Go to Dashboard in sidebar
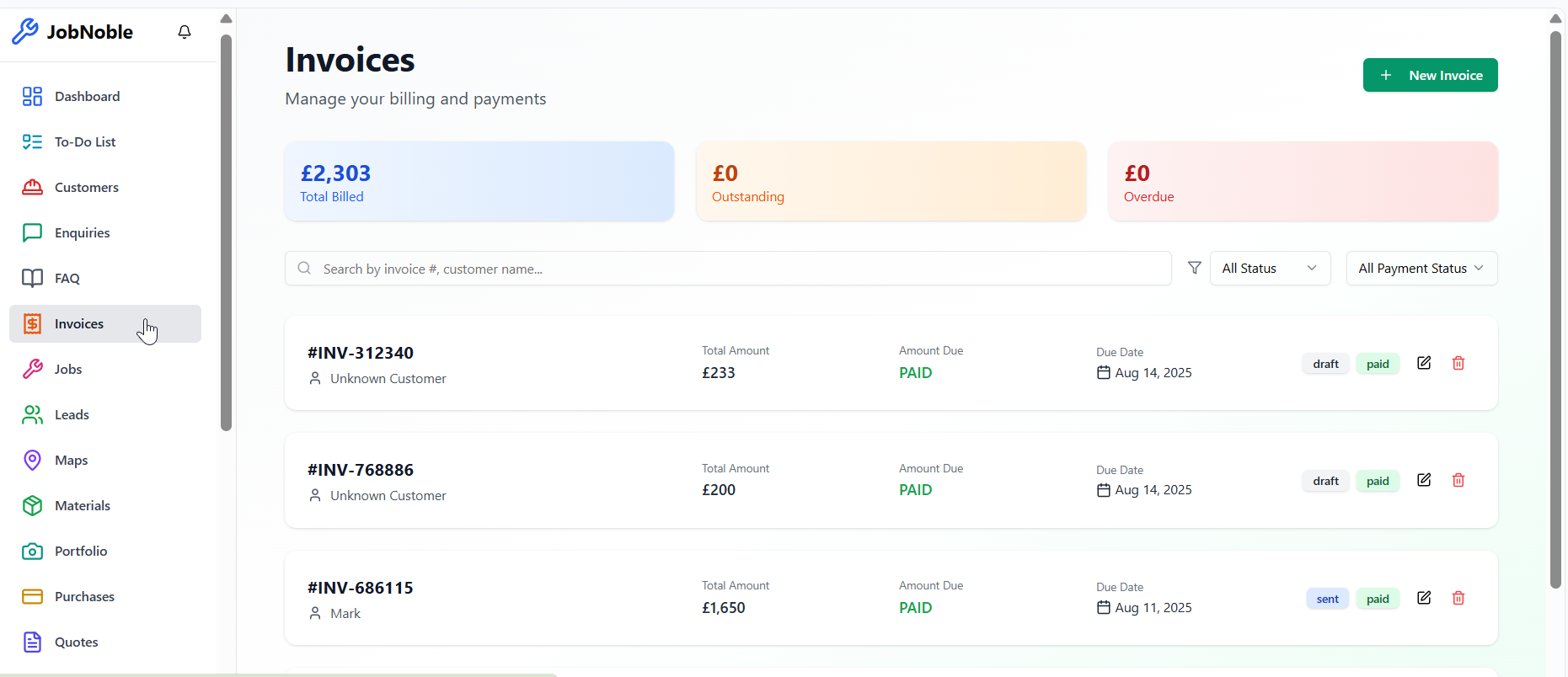1568x677 pixels. point(105,96)
